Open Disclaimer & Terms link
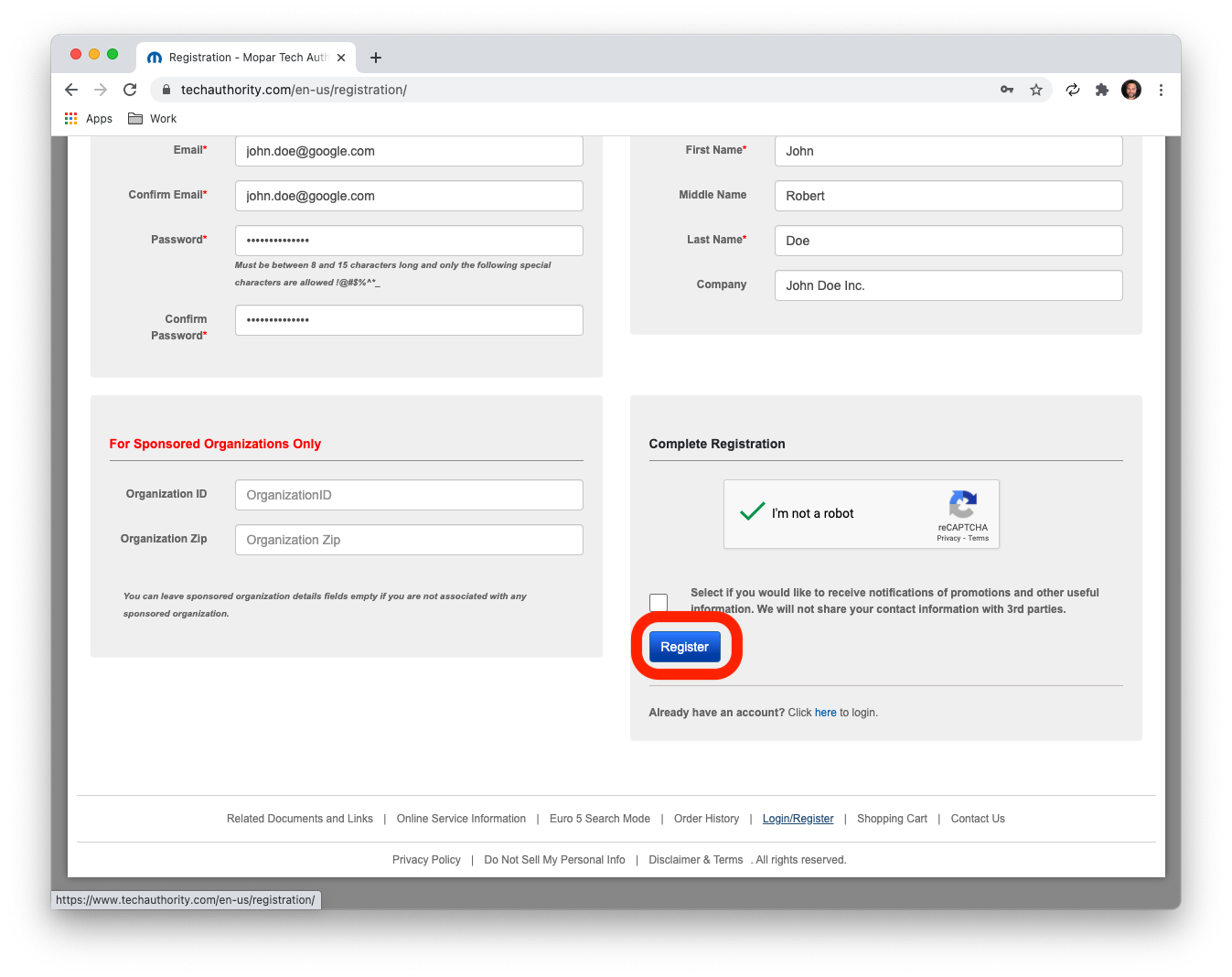The height and width of the screenshot is (977, 1232). coord(695,860)
